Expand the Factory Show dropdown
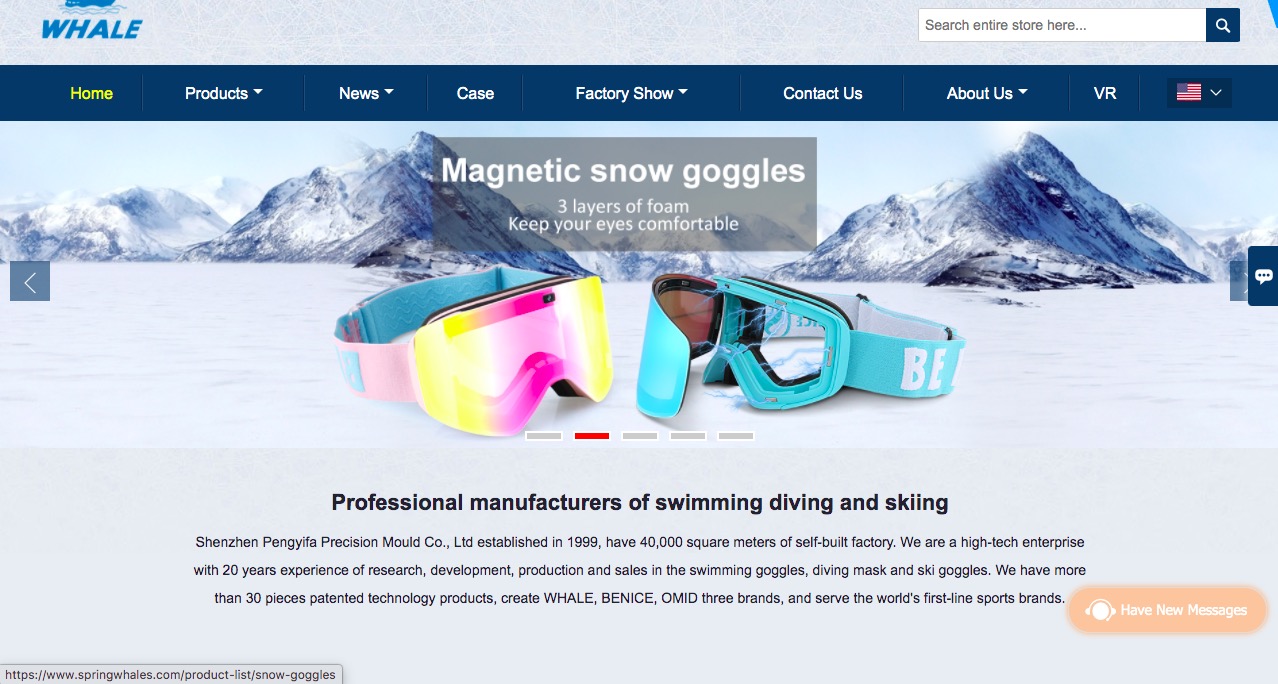The image size is (1278, 684). pyautogui.click(x=631, y=93)
